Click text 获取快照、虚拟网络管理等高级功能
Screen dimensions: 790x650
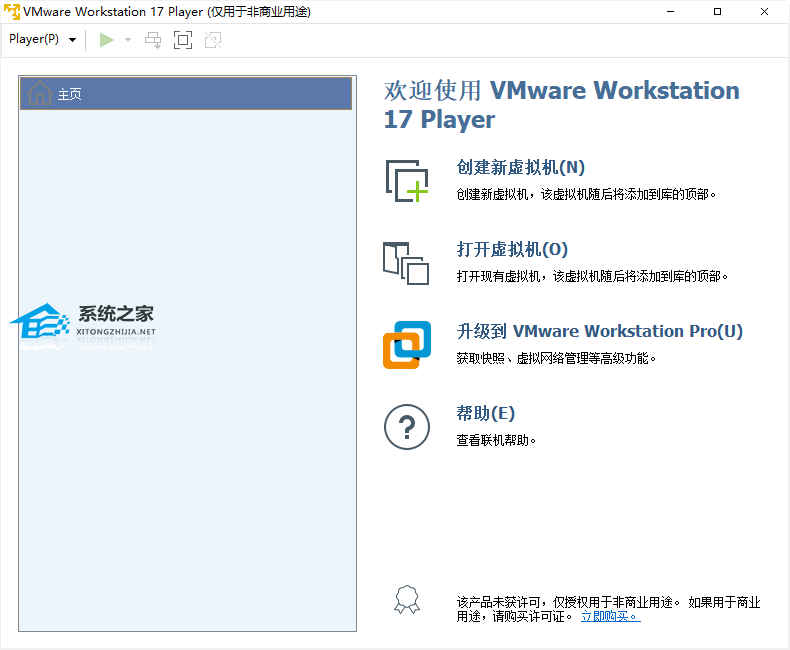pyautogui.click(x=556, y=358)
